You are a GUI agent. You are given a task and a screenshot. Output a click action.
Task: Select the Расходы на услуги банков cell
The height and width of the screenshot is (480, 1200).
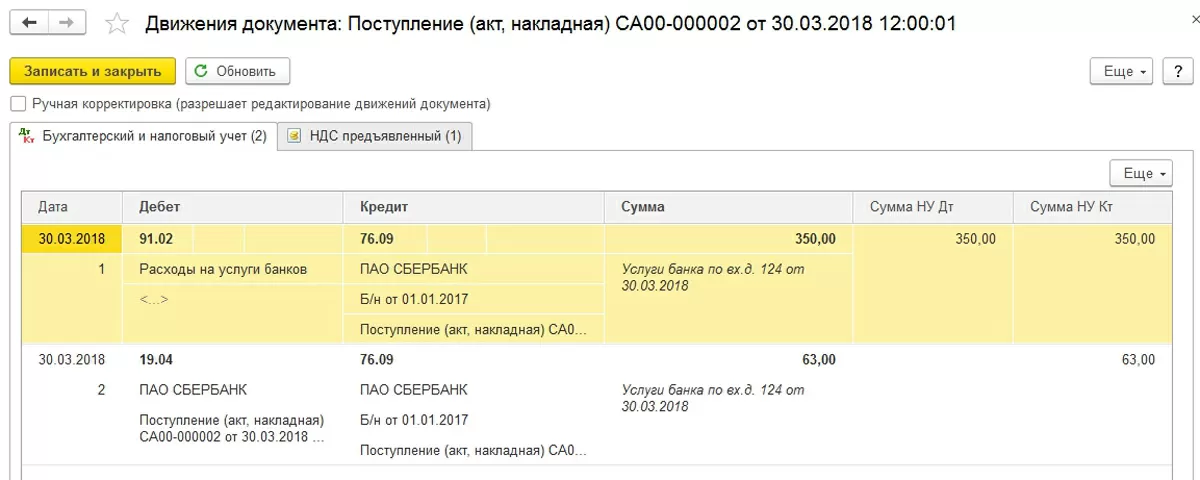click(x=223, y=269)
